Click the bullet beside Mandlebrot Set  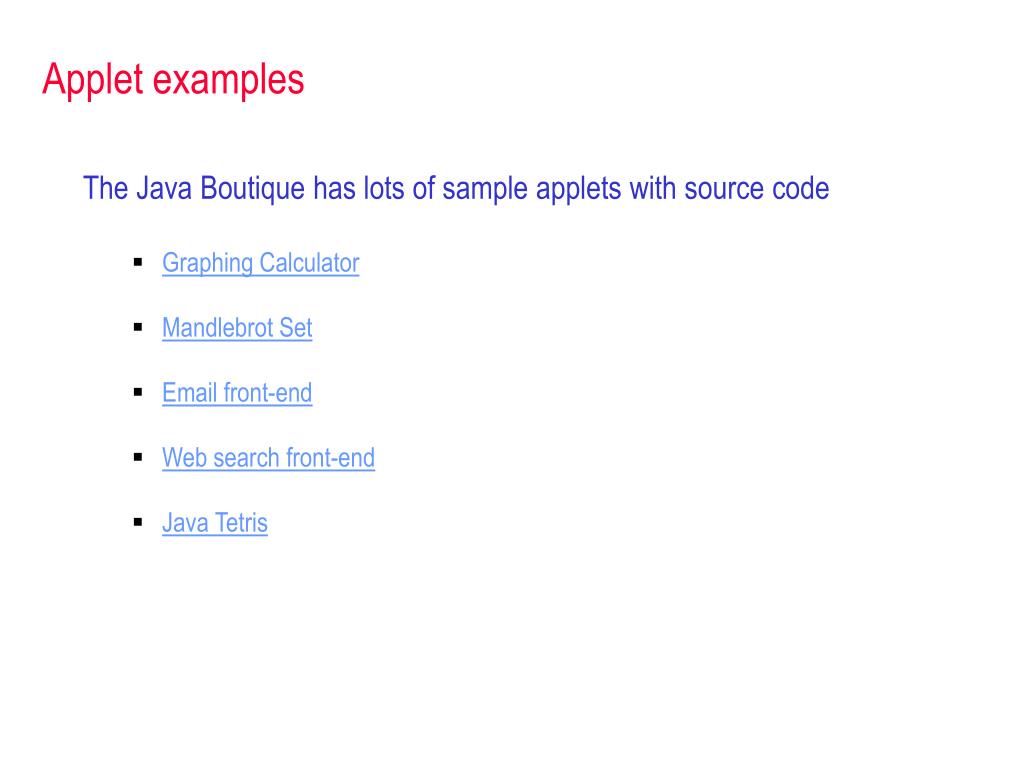pos(138,327)
